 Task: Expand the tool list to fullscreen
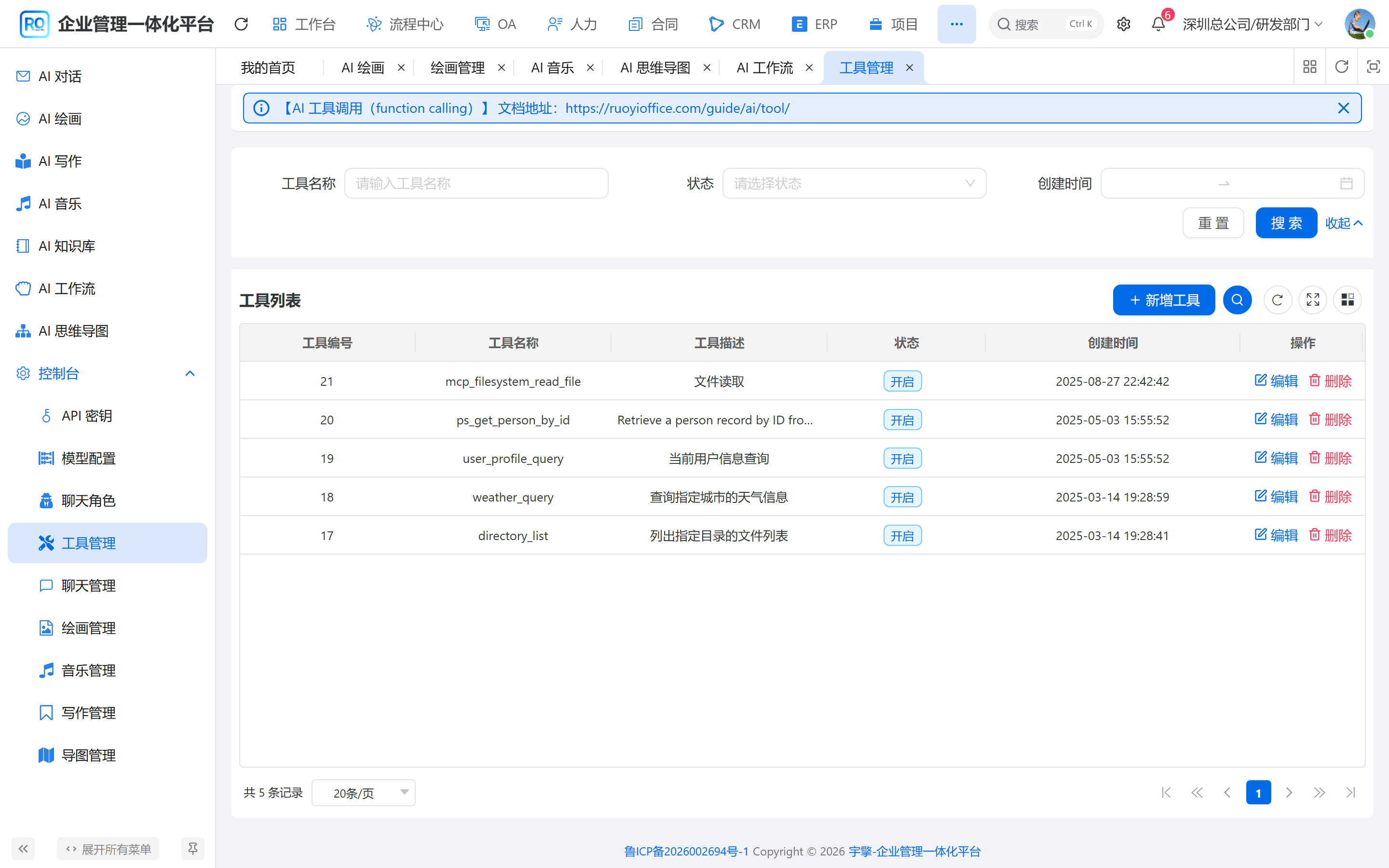1313,299
